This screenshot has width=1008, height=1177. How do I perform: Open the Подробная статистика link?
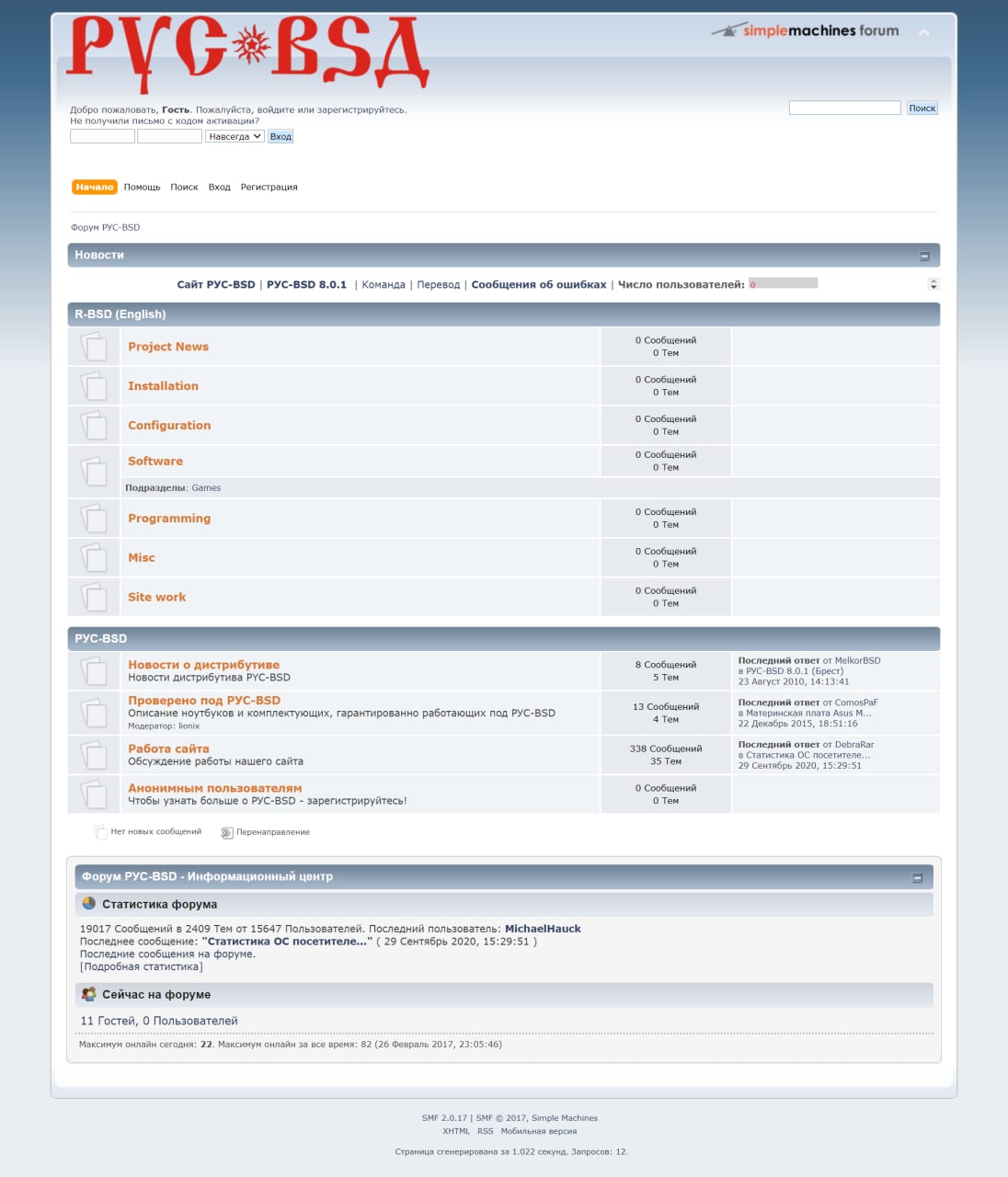click(142, 966)
